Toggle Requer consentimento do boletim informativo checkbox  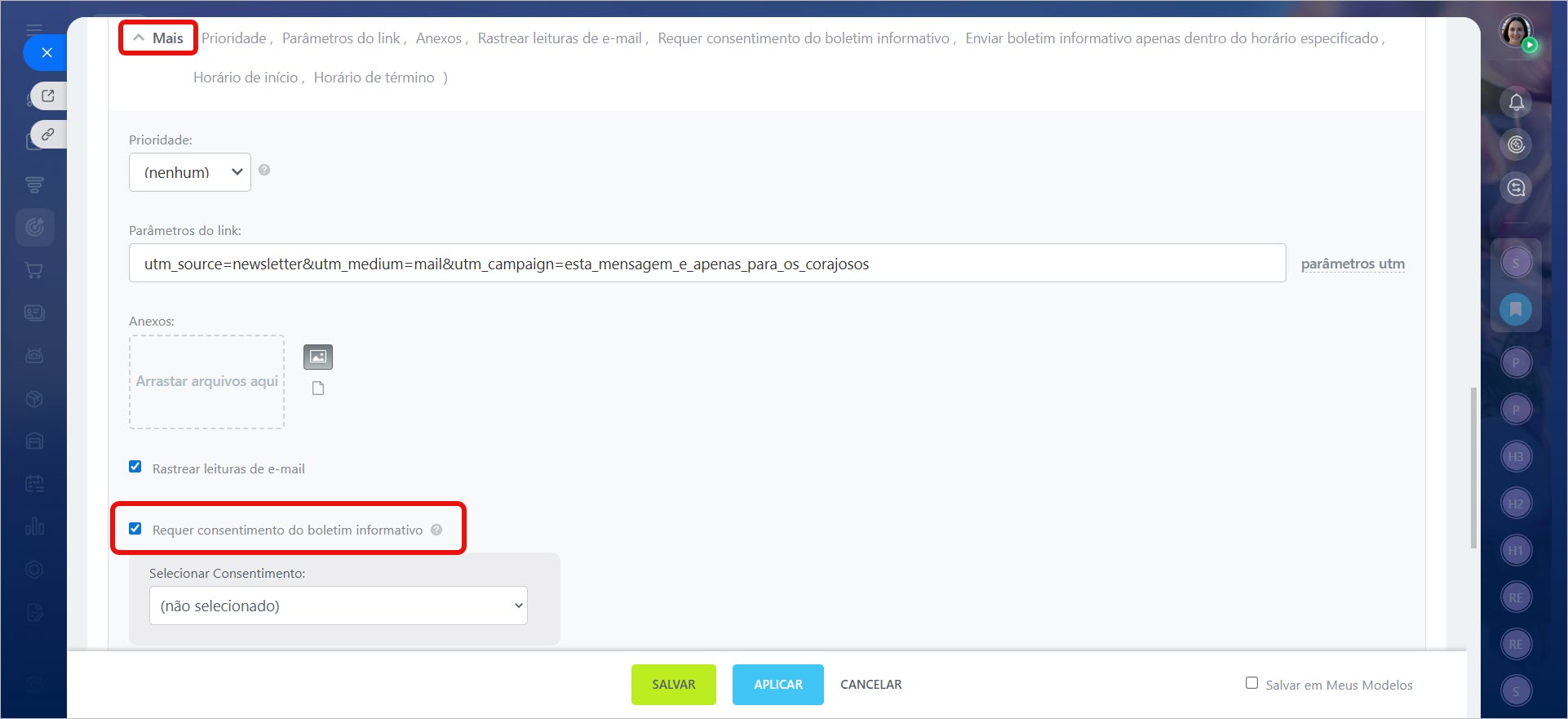coord(135,529)
